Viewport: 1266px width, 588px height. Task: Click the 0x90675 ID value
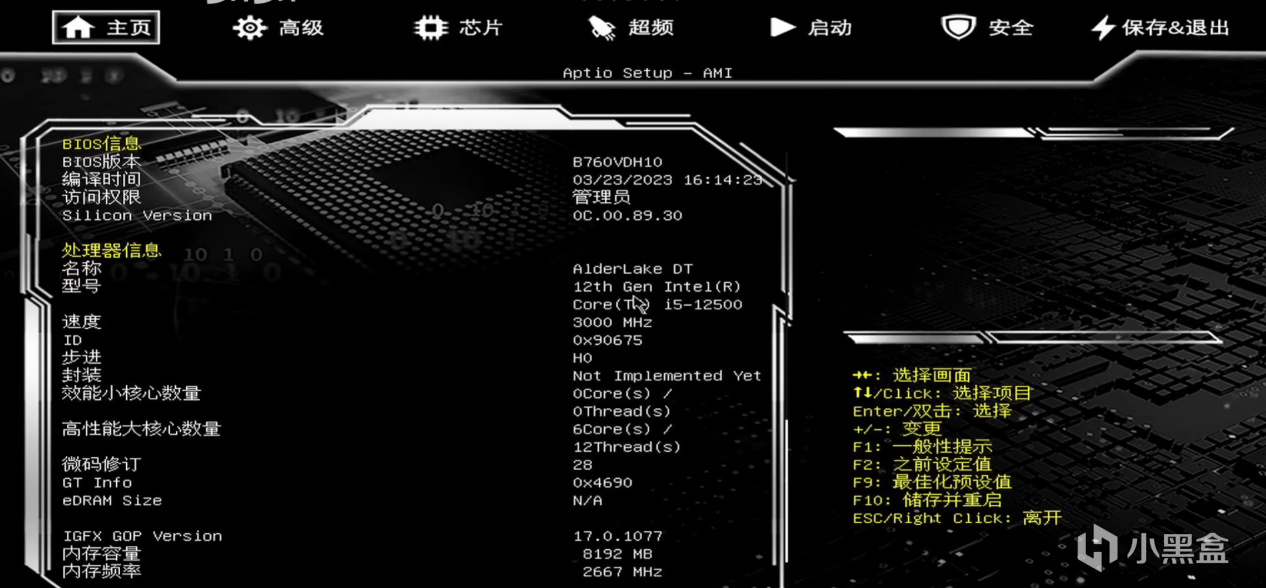pos(607,340)
